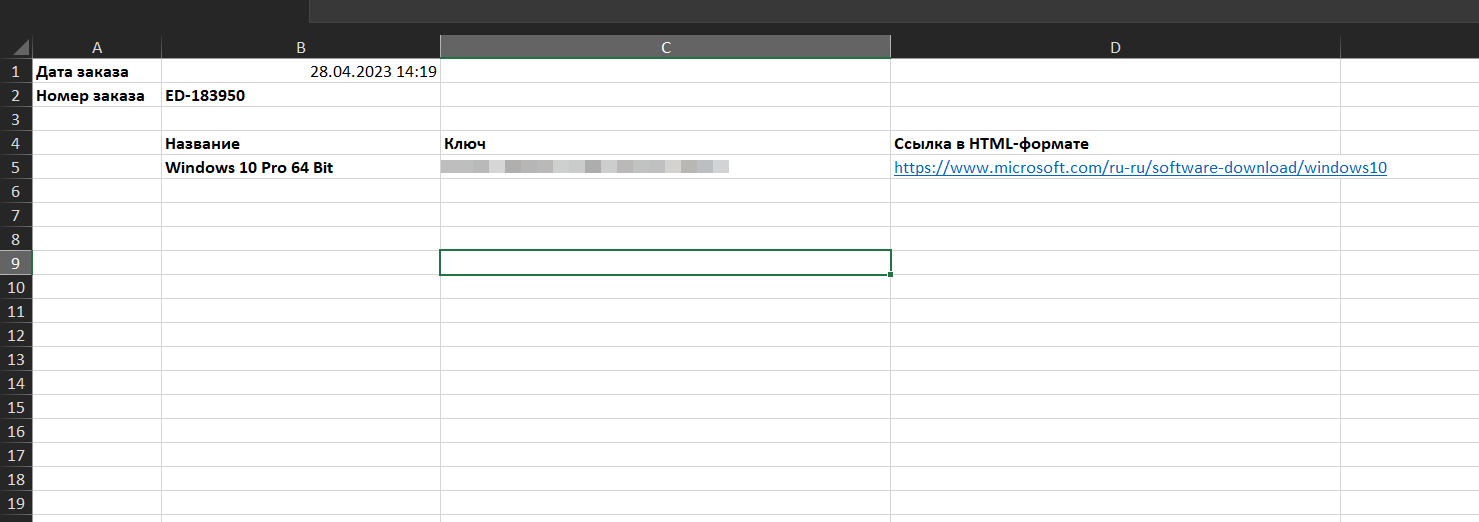Select column B header
The height and width of the screenshot is (522, 1479).
(301, 47)
